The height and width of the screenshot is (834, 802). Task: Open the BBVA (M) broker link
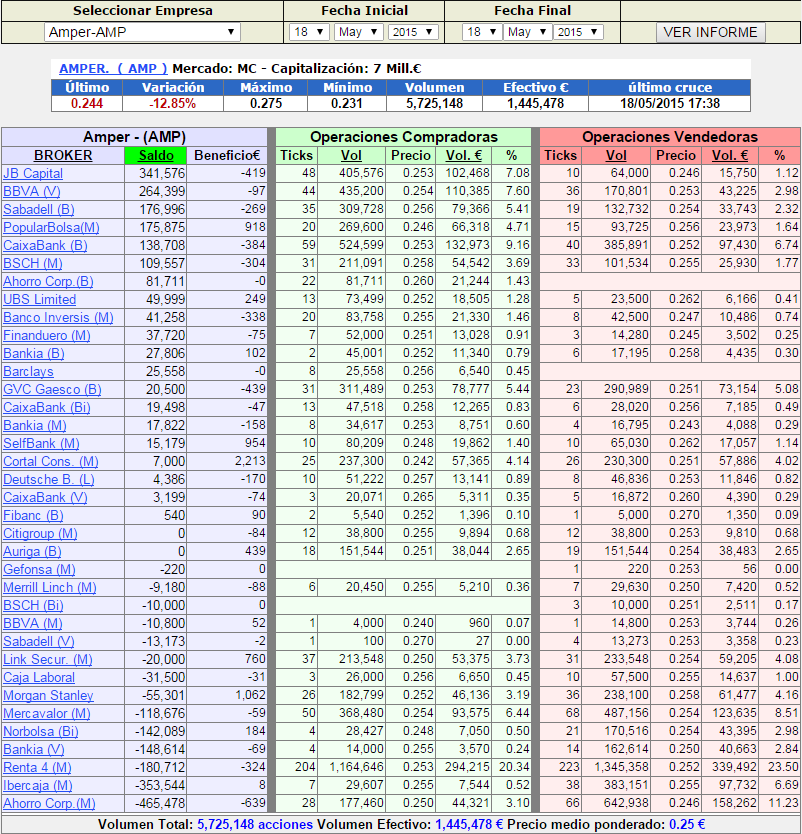pyautogui.click(x=33, y=623)
